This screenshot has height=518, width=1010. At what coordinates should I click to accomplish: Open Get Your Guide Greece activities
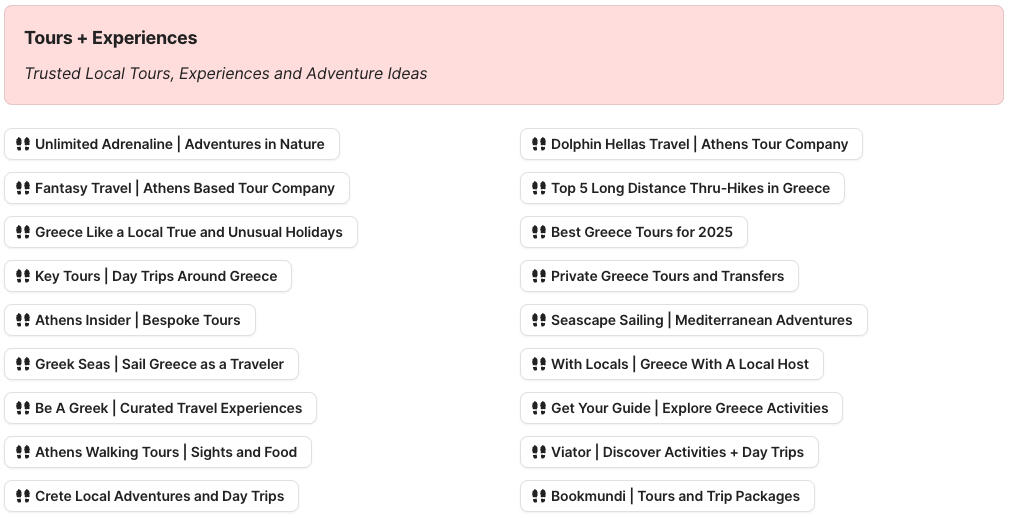pyautogui.click(x=689, y=408)
